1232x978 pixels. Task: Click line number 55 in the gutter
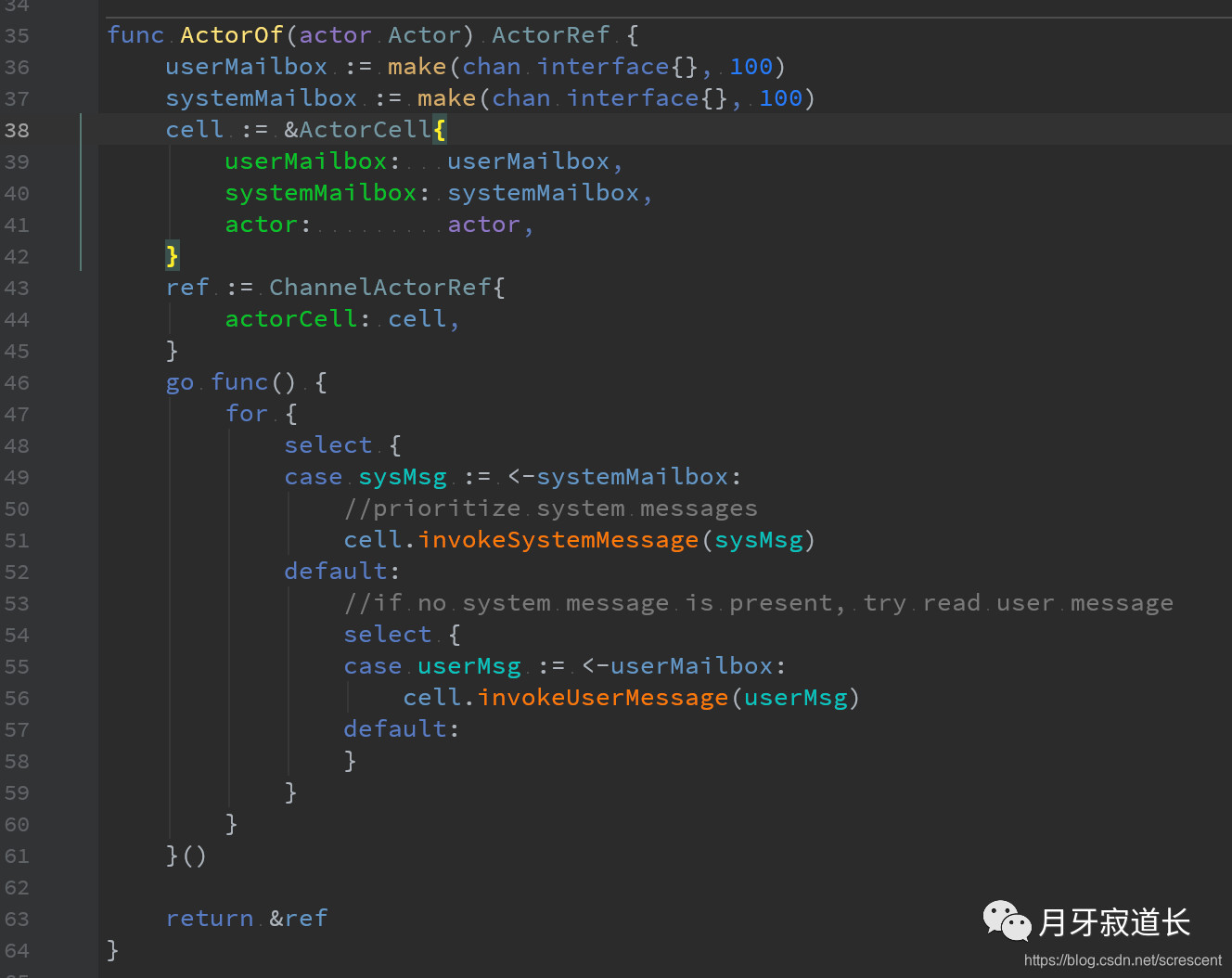(x=17, y=666)
